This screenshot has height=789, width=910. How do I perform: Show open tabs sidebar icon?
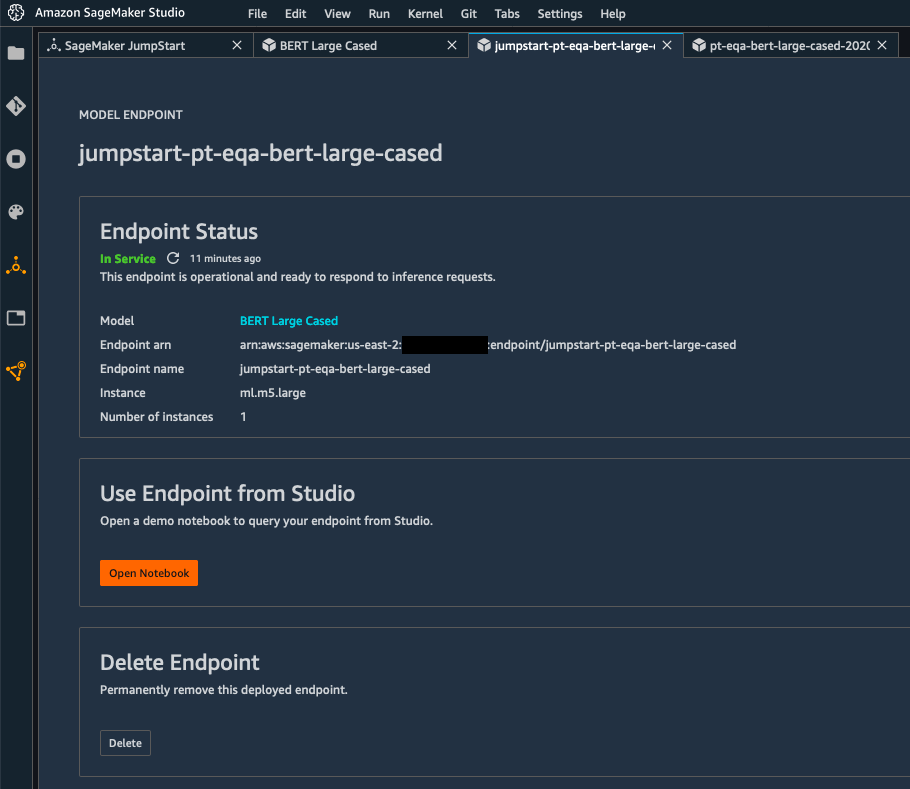pyautogui.click(x=16, y=318)
